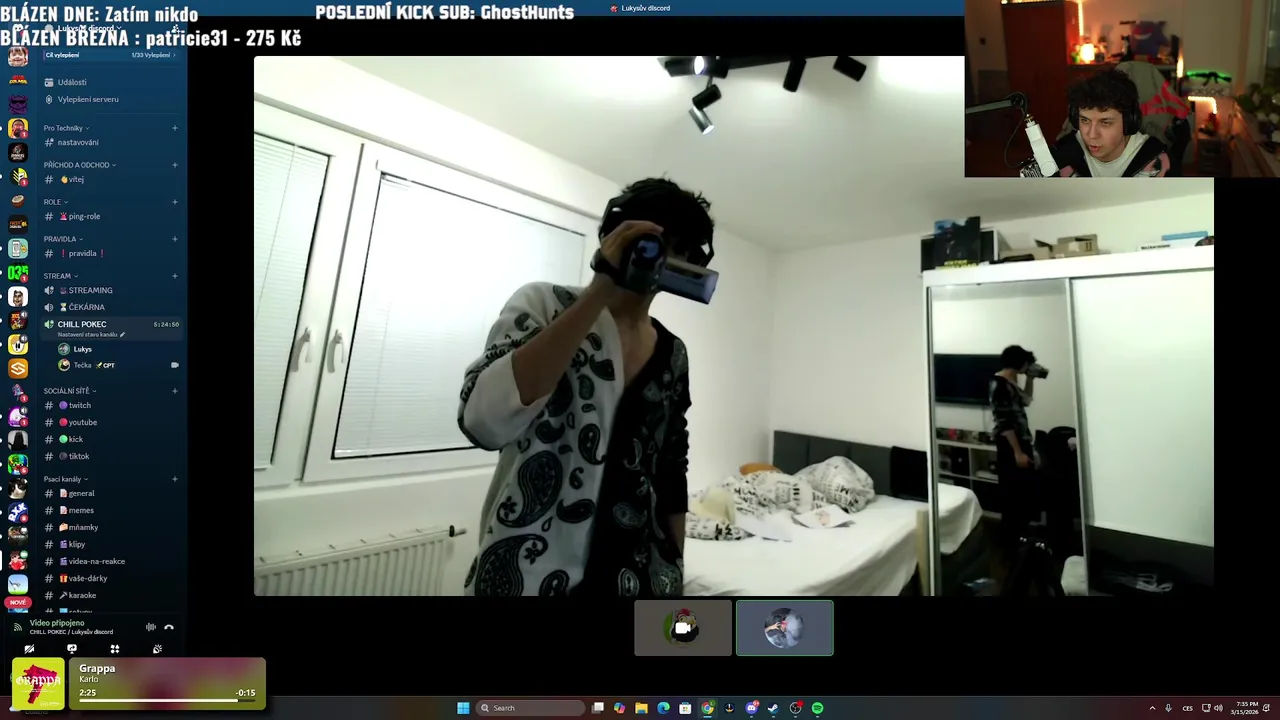
Task: Join the STREAMING voice channel
Action: click(x=111, y=290)
